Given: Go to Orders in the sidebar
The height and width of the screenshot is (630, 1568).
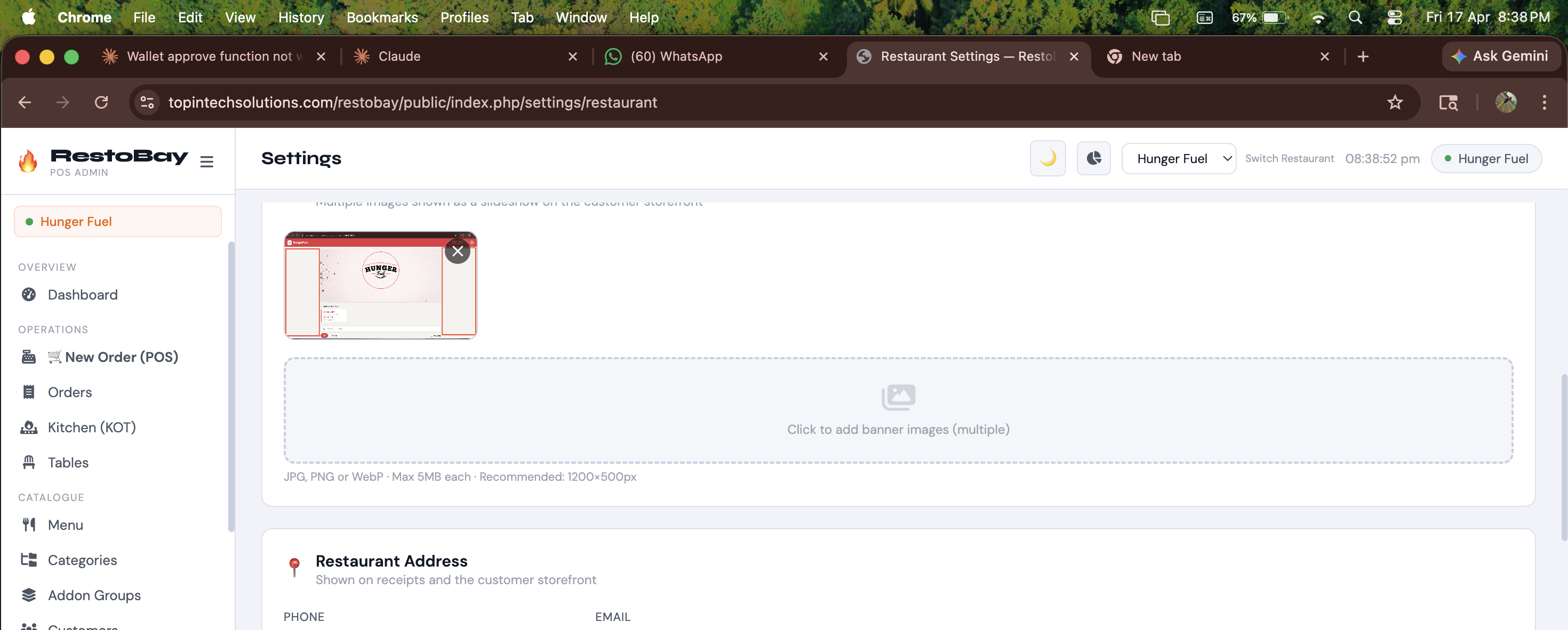Looking at the screenshot, I should point(69,392).
